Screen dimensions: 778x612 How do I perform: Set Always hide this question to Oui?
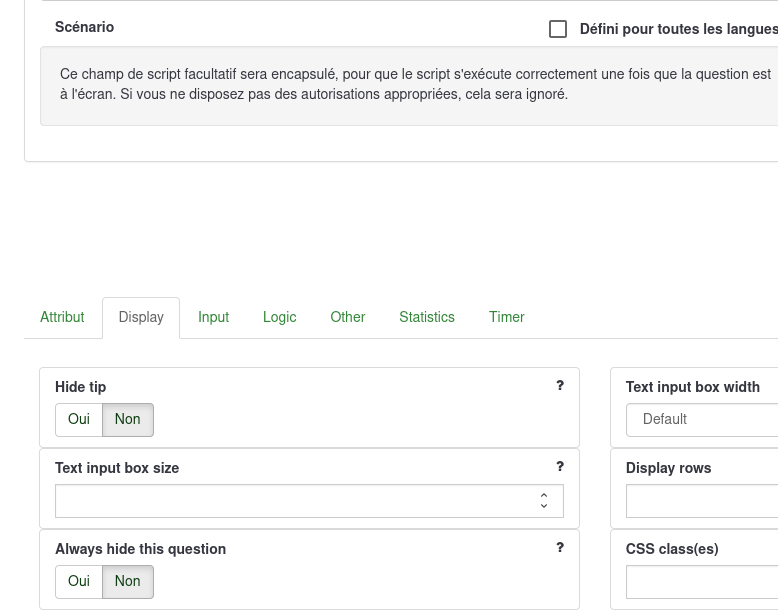tap(79, 582)
